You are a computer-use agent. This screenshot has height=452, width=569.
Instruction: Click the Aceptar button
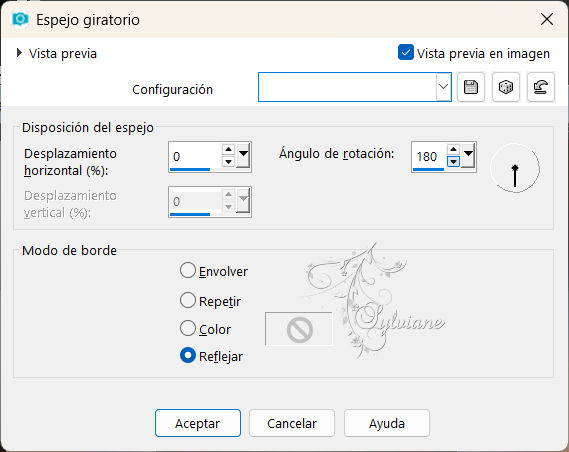pyautogui.click(x=198, y=423)
